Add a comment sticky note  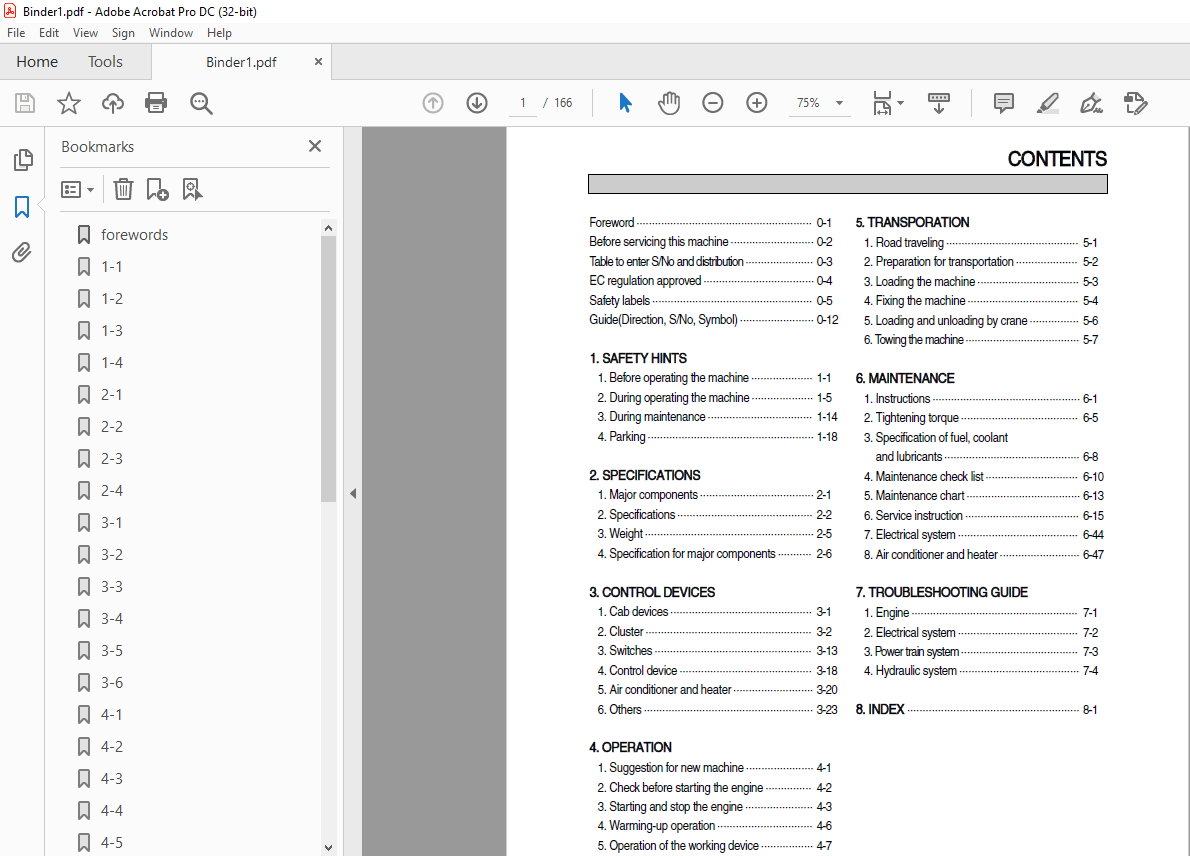point(1003,102)
